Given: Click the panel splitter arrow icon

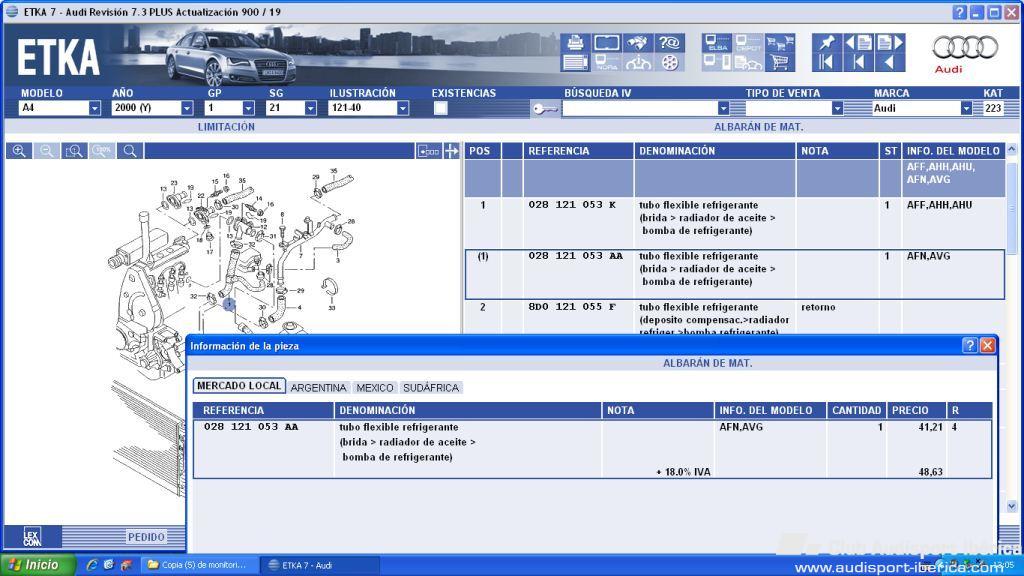Looking at the screenshot, I should [451, 152].
